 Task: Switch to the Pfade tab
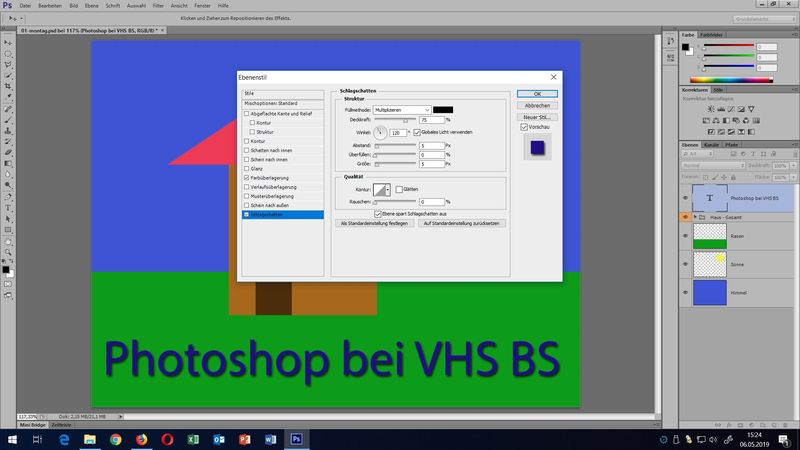pyautogui.click(x=732, y=145)
